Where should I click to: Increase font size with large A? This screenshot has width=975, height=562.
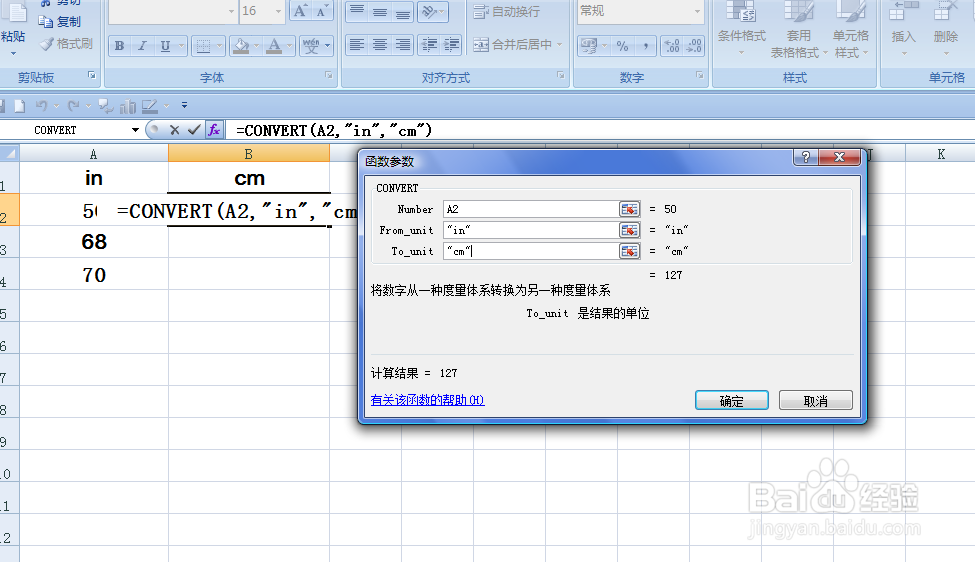tap(301, 11)
